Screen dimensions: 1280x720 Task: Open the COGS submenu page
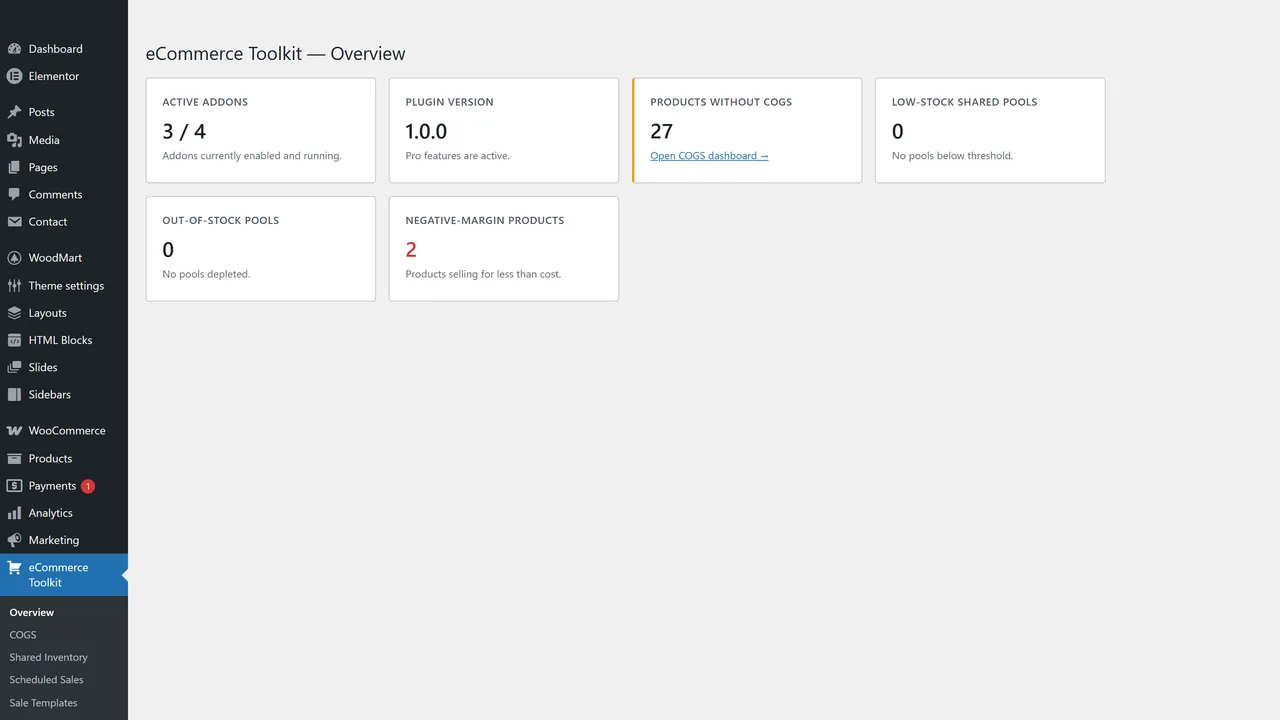(x=23, y=635)
